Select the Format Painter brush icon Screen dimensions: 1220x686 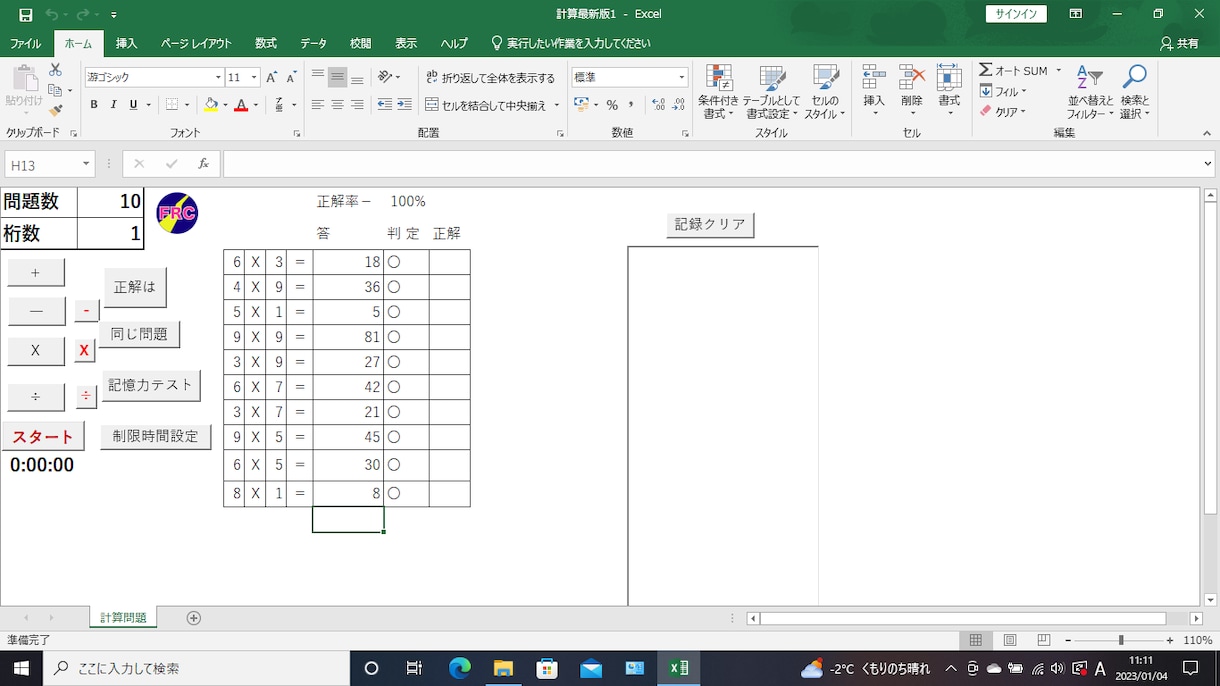tap(55, 110)
